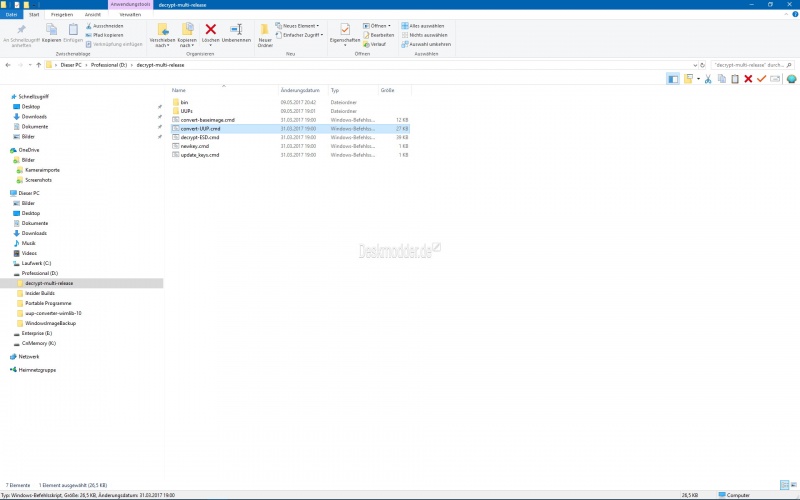Viewport: 800px width, 500px height.
Task: Open Classic Explorer settings via the shell icon
Action: 791,79
